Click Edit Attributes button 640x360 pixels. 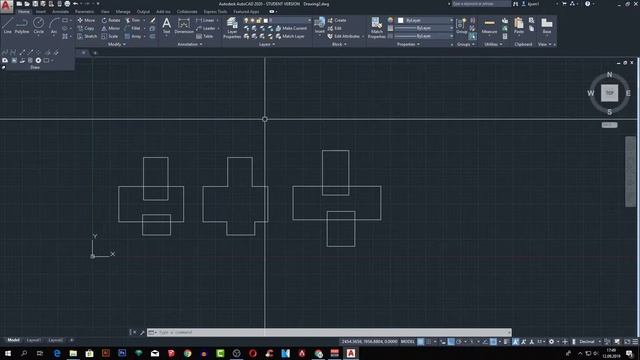345,36
